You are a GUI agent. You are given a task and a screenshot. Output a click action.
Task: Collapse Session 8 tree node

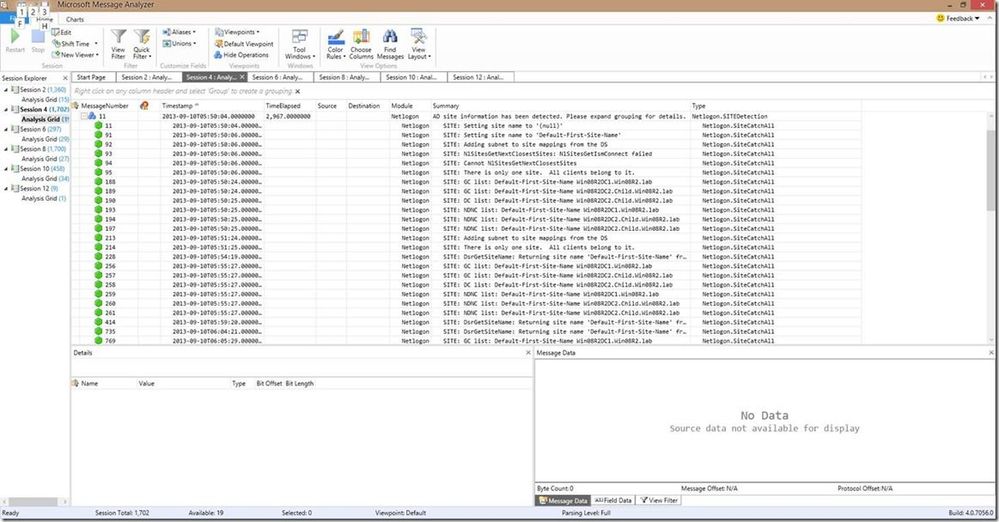[x=6, y=149]
